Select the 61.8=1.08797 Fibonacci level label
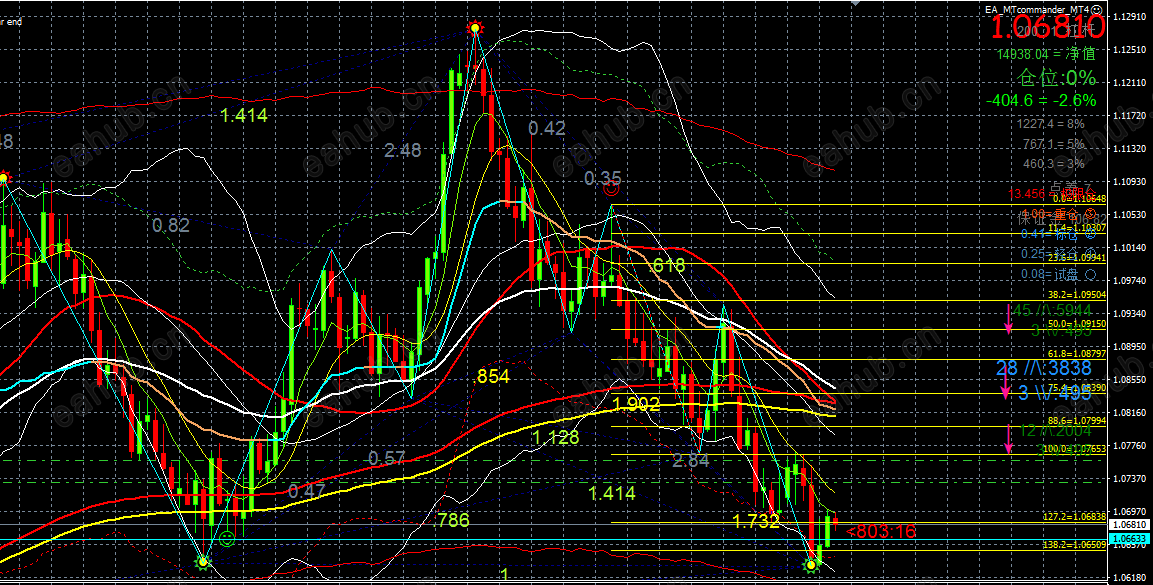Viewport: 1153px width, 585px height. pyautogui.click(x=1079, y=353)
